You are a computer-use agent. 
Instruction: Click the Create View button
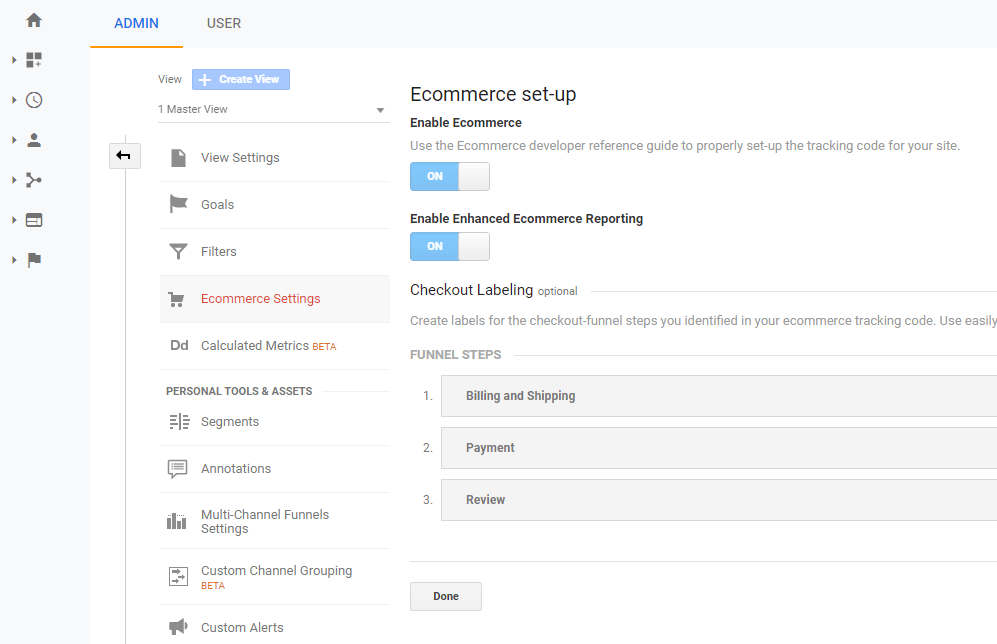click(241, 79)
